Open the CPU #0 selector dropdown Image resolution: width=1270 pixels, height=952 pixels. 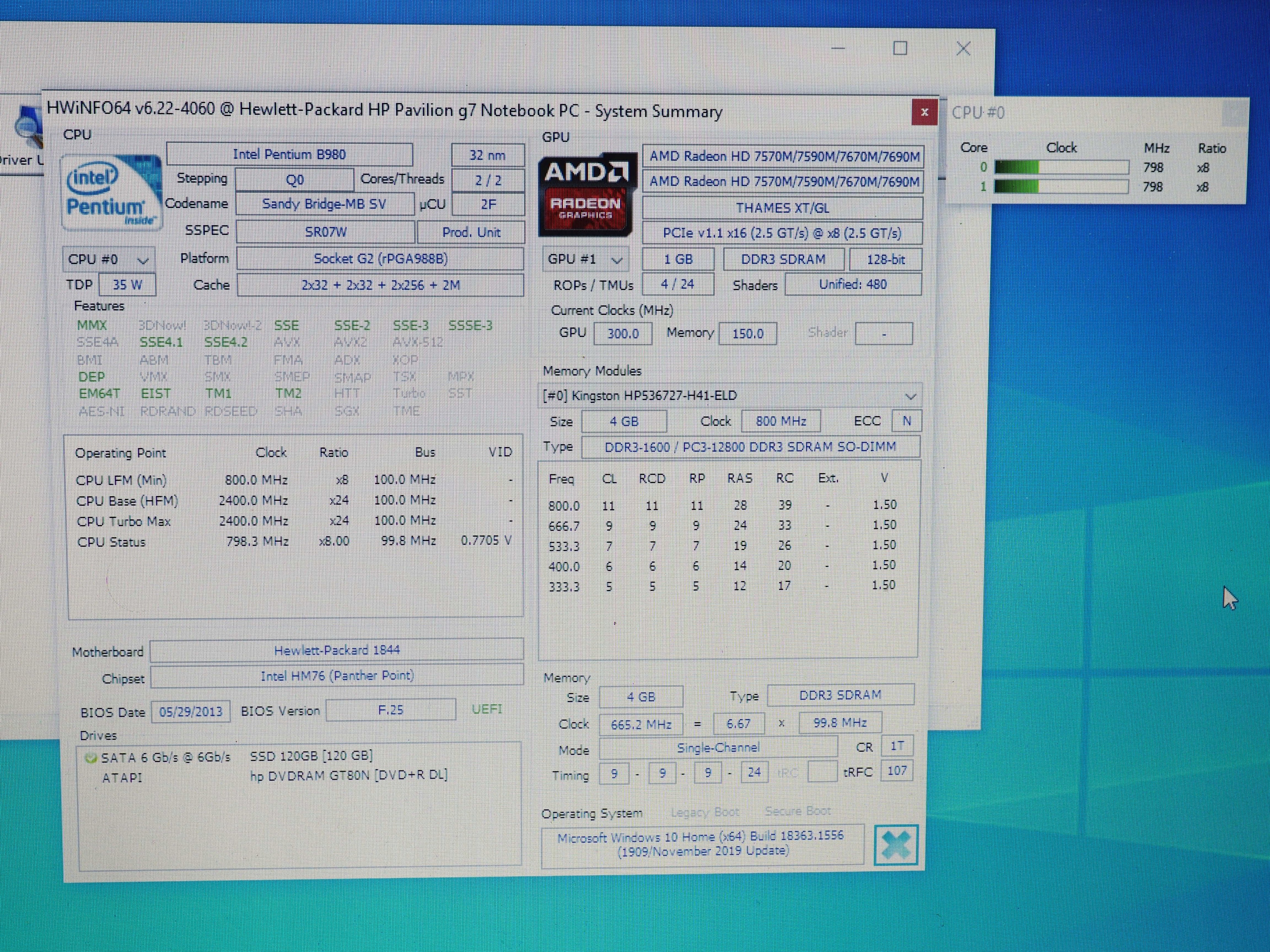pyautogui.click(x=109, y=259)
